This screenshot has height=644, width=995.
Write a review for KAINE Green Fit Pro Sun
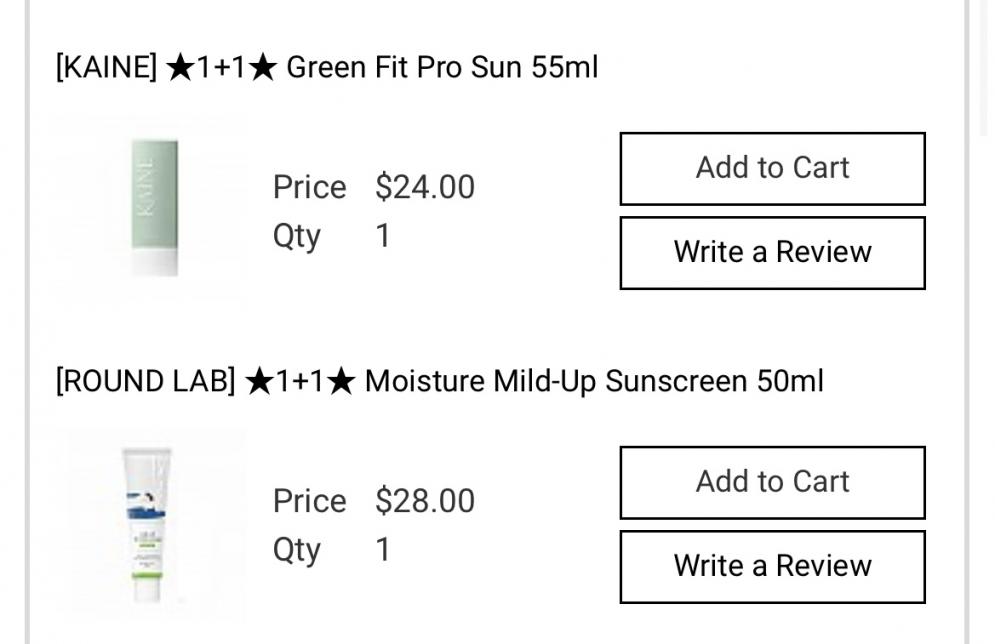[x=772, y=252]
